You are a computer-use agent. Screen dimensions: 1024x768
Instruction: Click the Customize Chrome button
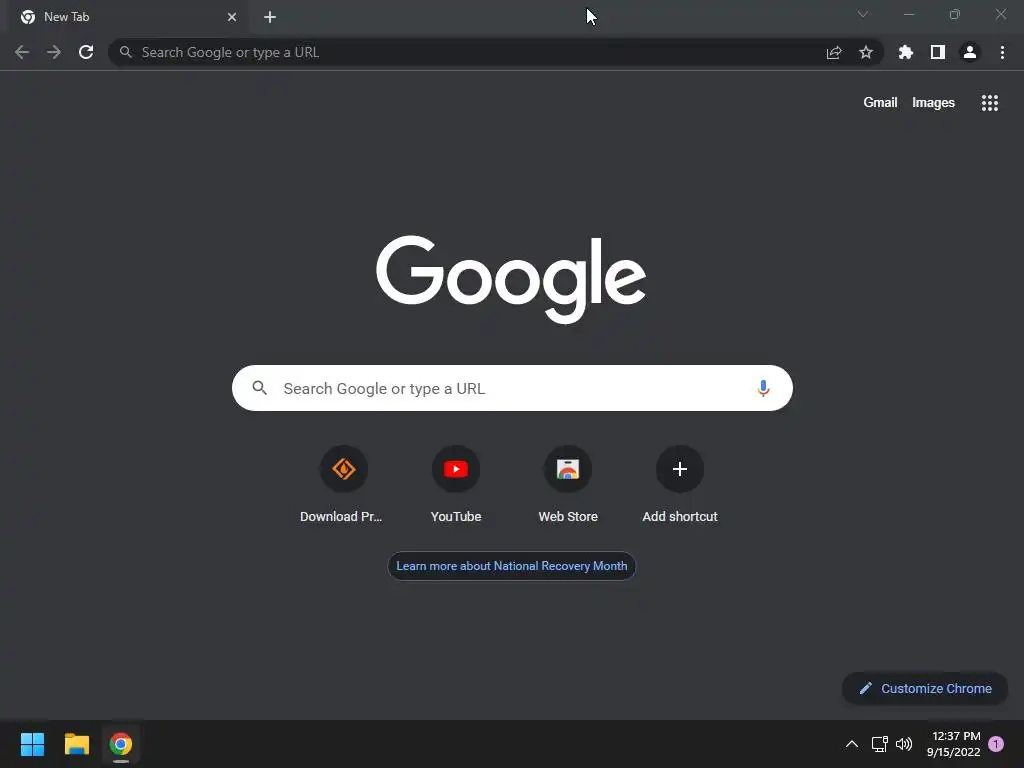point(925,688)
